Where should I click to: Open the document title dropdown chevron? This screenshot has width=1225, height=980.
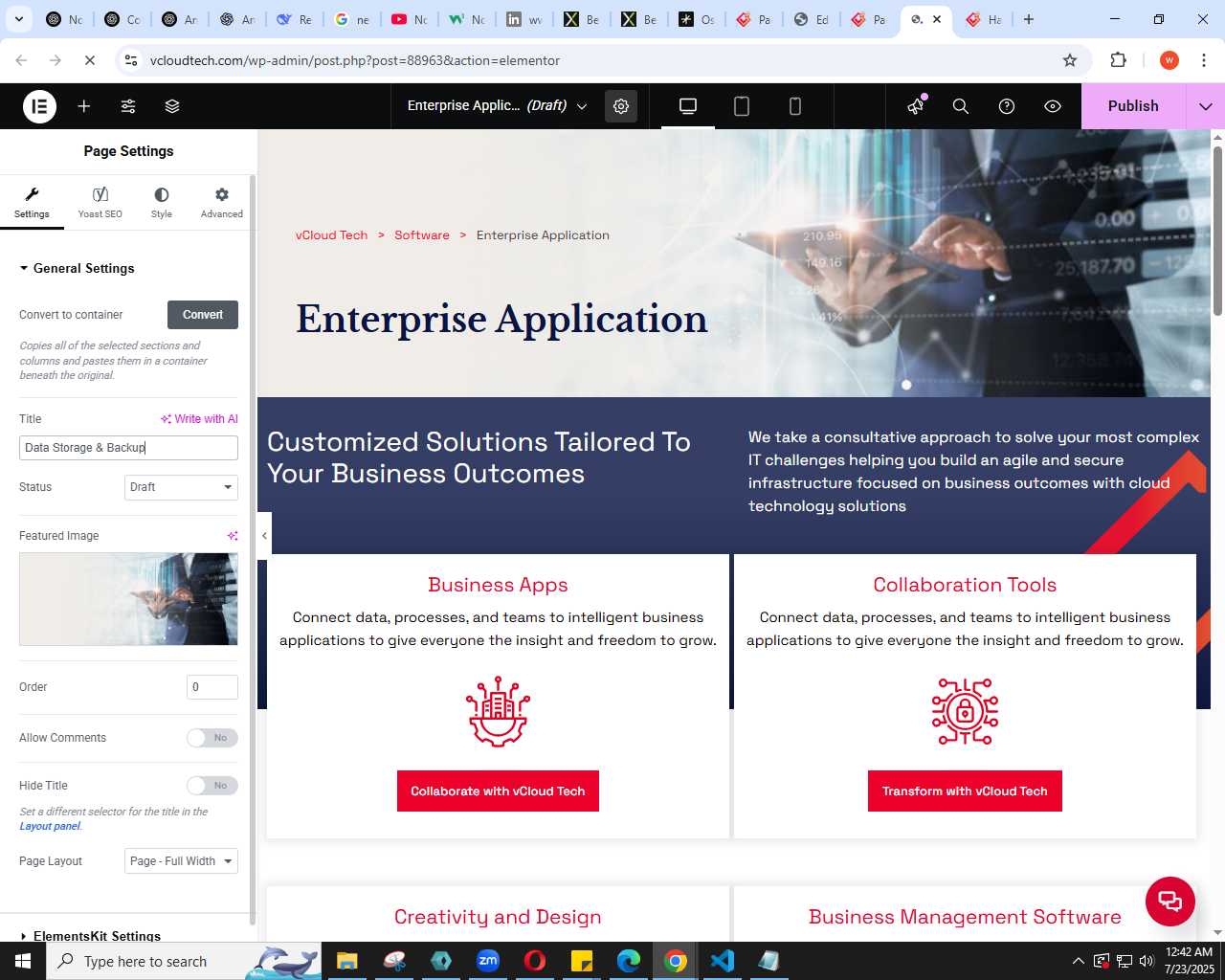(582, 106)
